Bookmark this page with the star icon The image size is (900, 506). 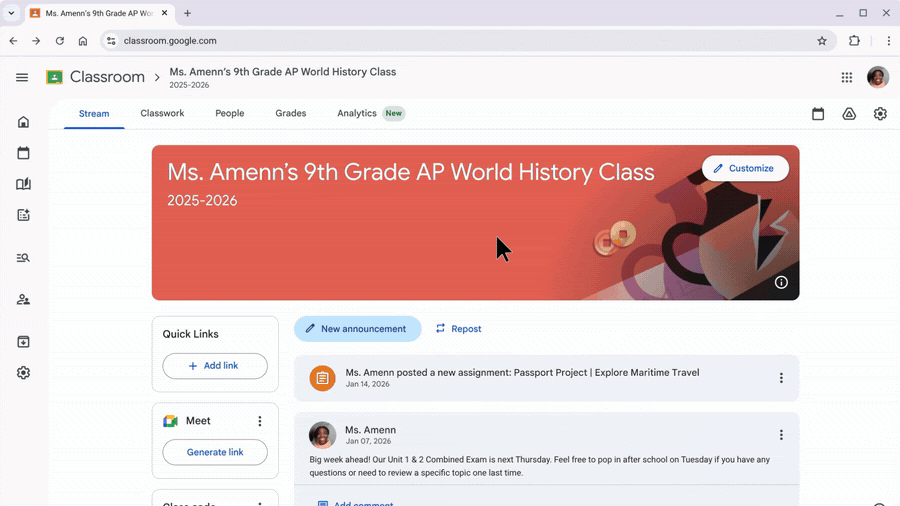822,41
